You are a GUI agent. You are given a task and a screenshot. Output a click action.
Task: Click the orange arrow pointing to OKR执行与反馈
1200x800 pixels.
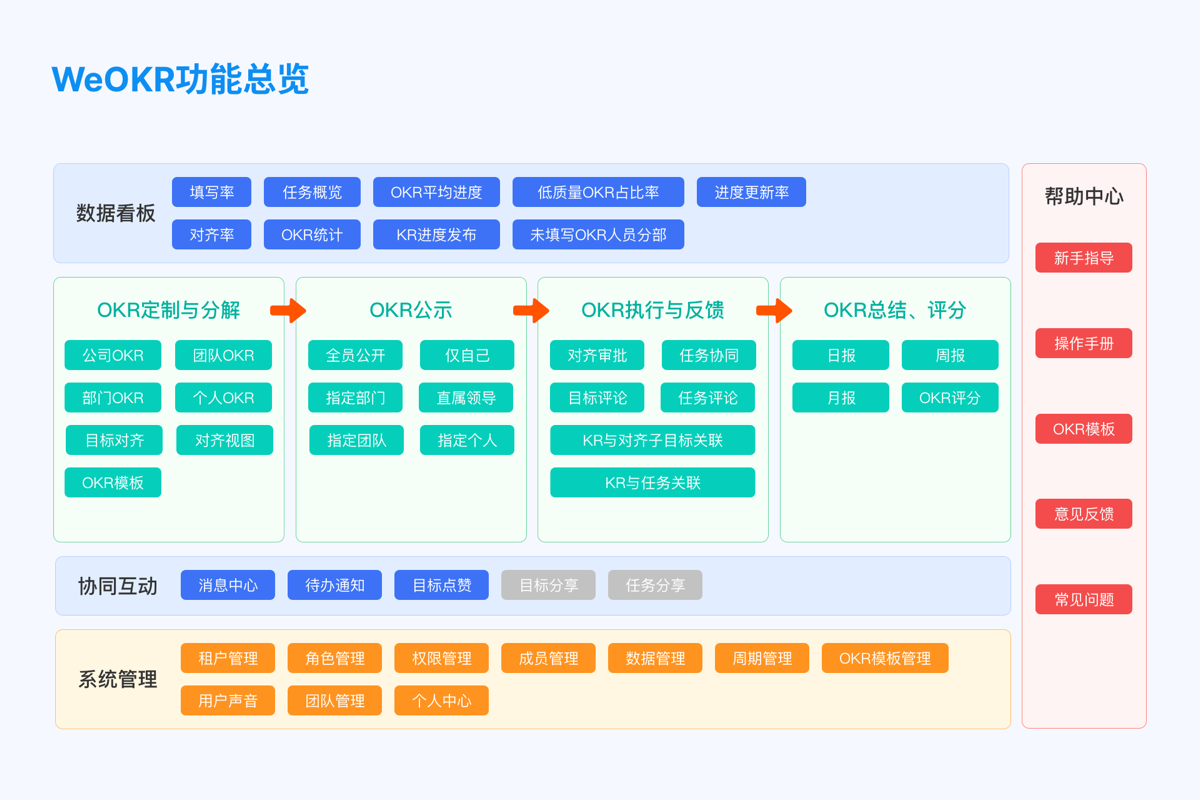(531, 311)
